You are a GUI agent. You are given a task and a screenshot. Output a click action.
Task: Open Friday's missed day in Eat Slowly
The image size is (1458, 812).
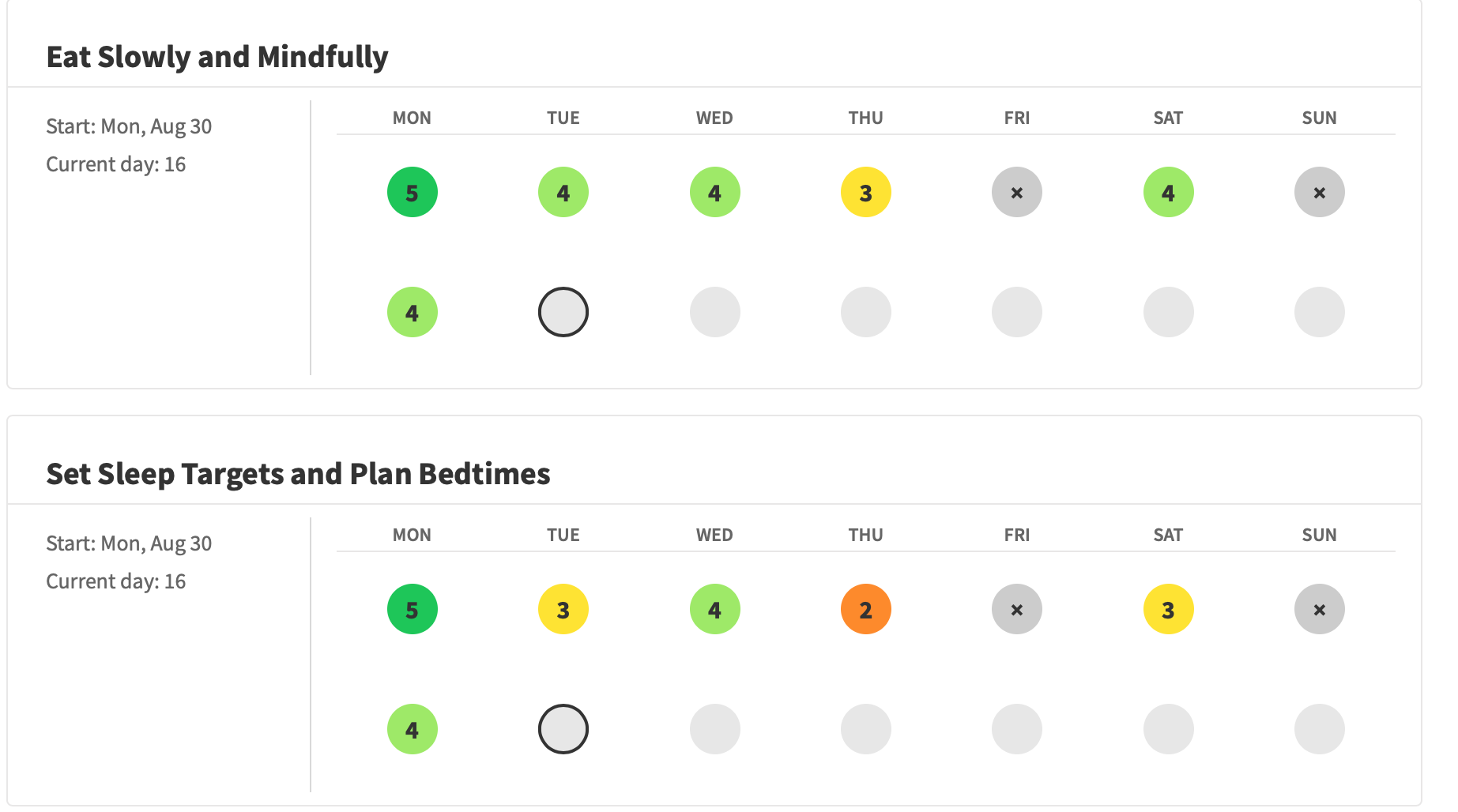1016,192
